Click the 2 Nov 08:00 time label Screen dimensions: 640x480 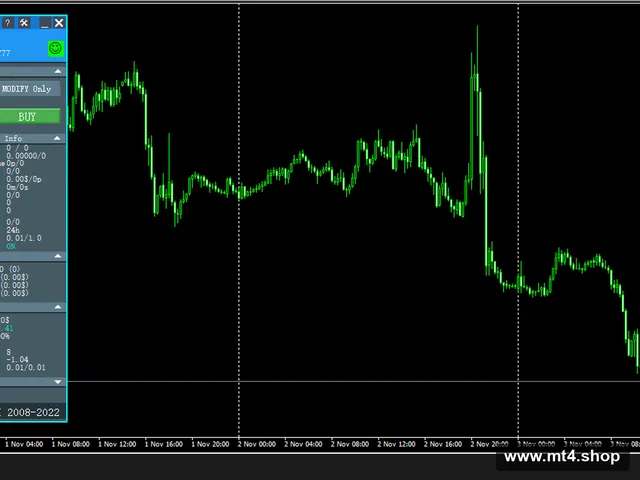point(350,444)
